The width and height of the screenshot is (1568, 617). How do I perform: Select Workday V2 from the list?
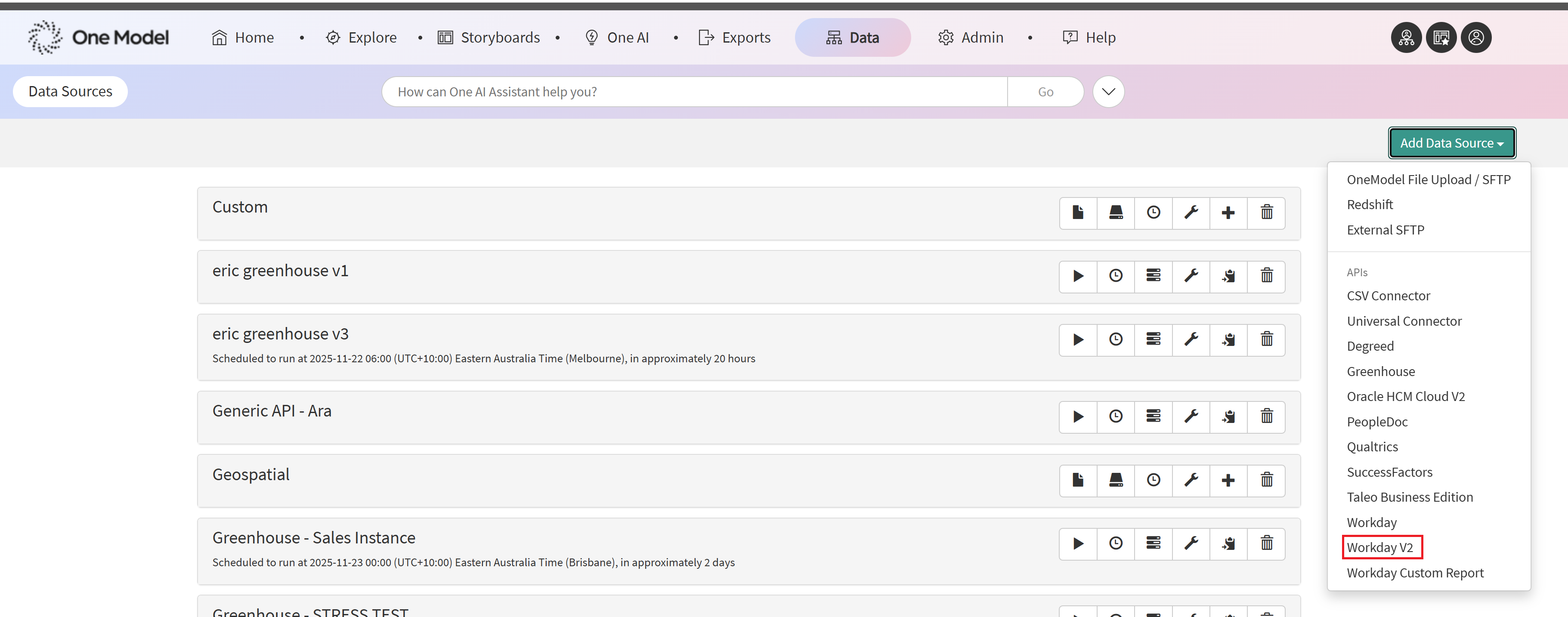(1379, 547)
